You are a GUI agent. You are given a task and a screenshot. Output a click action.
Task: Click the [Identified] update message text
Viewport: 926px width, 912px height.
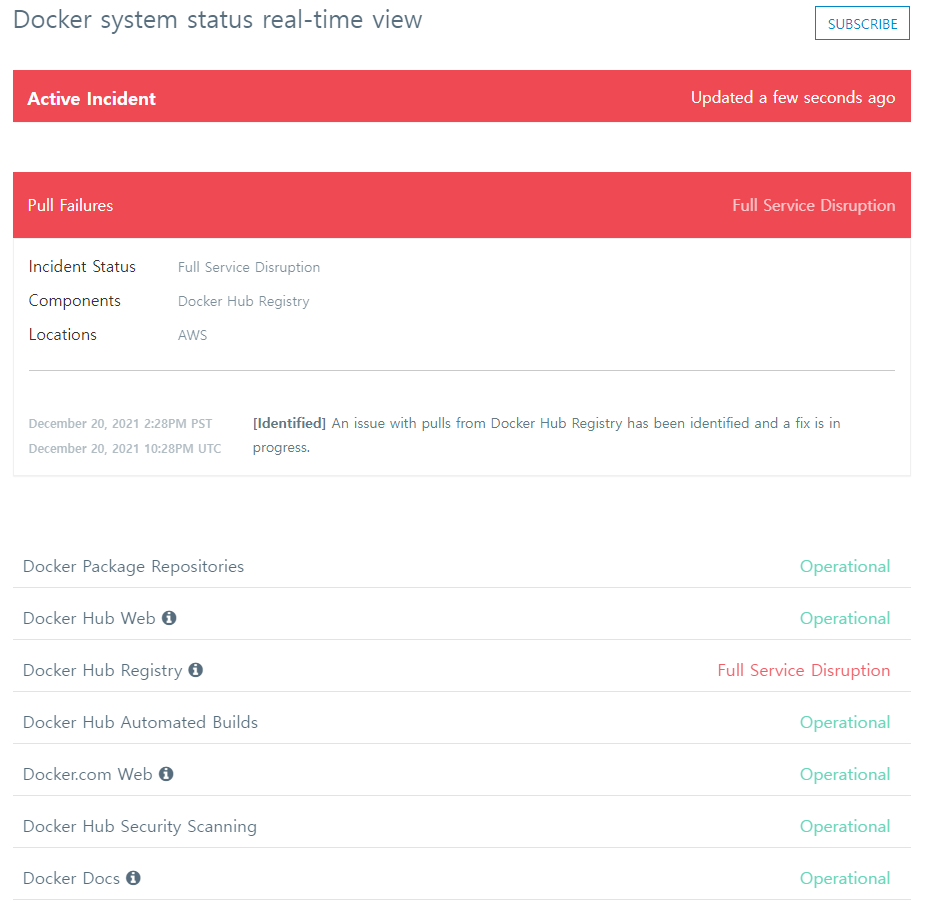[546, 435]
